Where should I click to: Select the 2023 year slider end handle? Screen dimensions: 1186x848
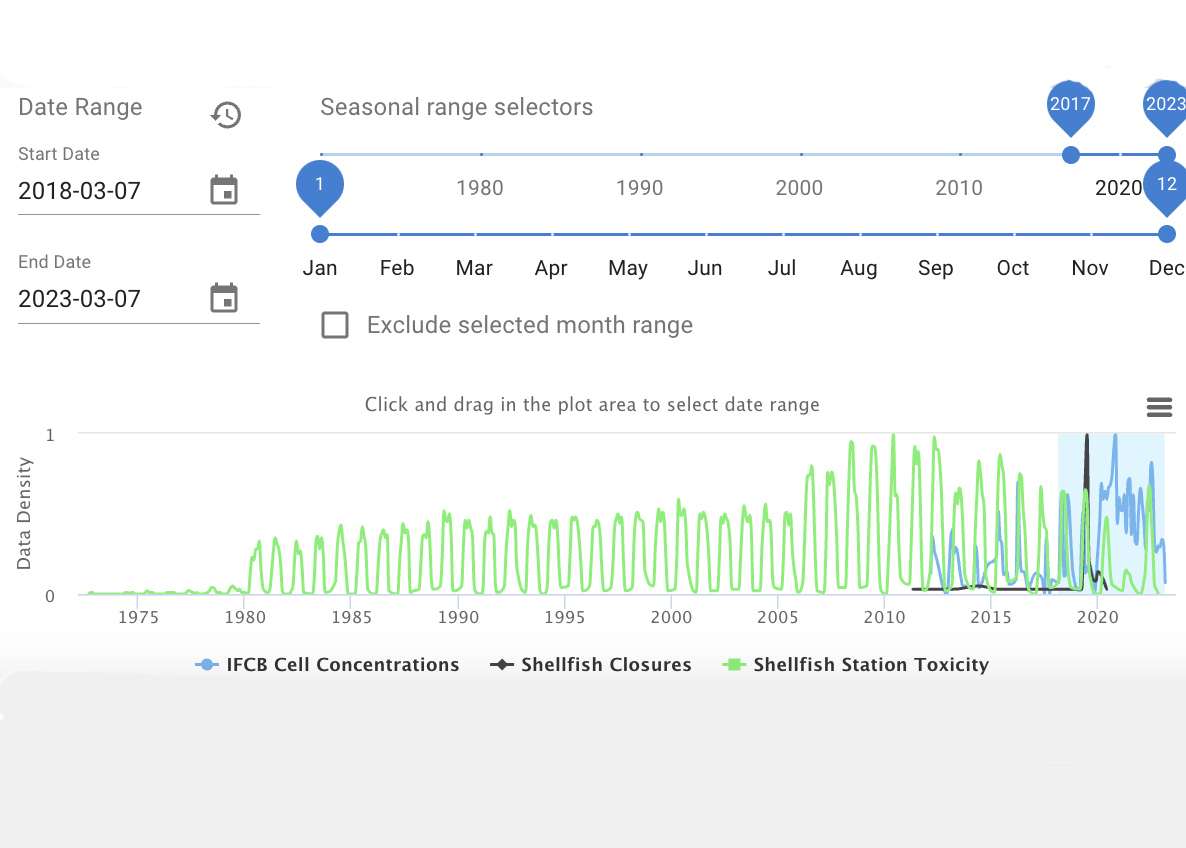click(1166, 154)
